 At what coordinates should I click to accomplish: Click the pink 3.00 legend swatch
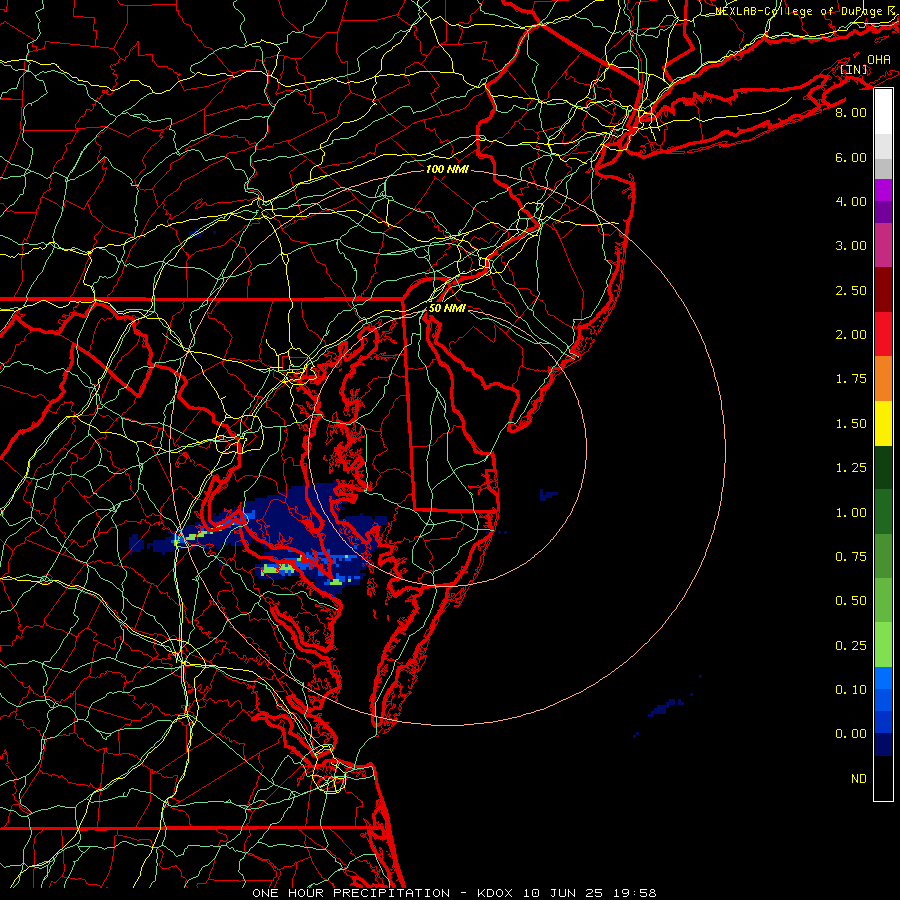point(883,245)
